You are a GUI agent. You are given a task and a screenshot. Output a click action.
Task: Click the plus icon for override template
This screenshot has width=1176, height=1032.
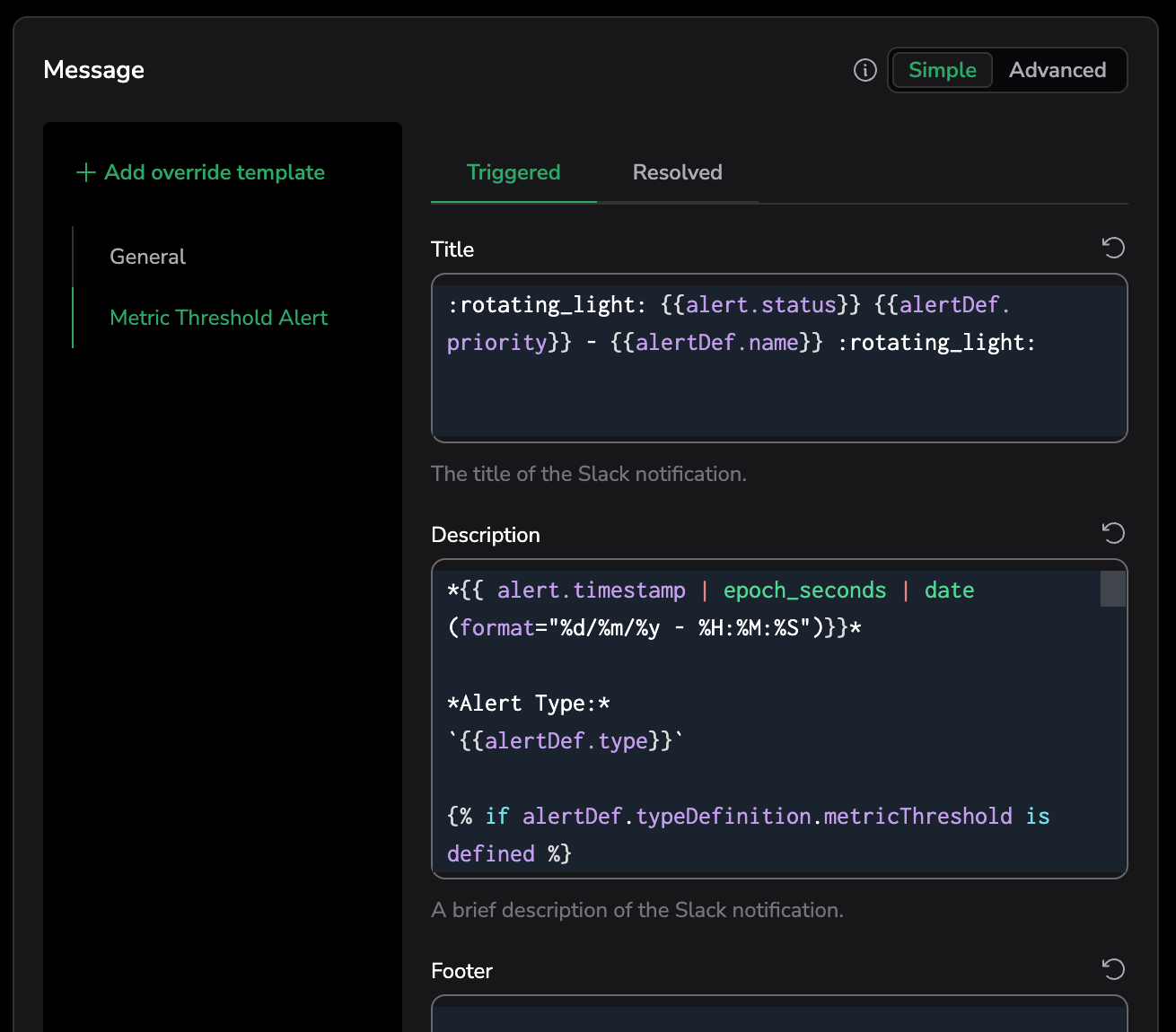86,172
